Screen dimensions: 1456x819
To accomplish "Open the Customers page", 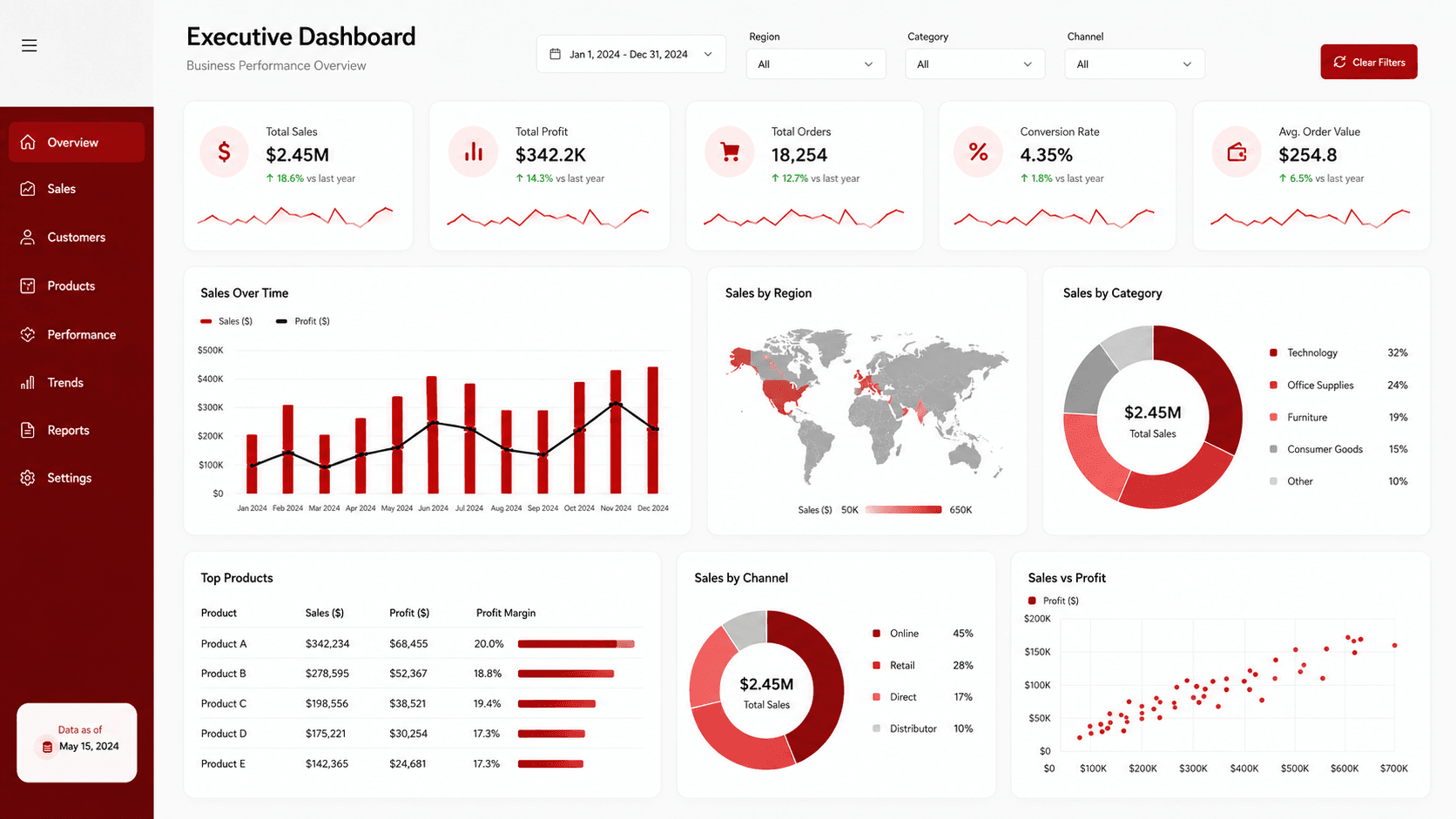I will [x=77, y=237].
